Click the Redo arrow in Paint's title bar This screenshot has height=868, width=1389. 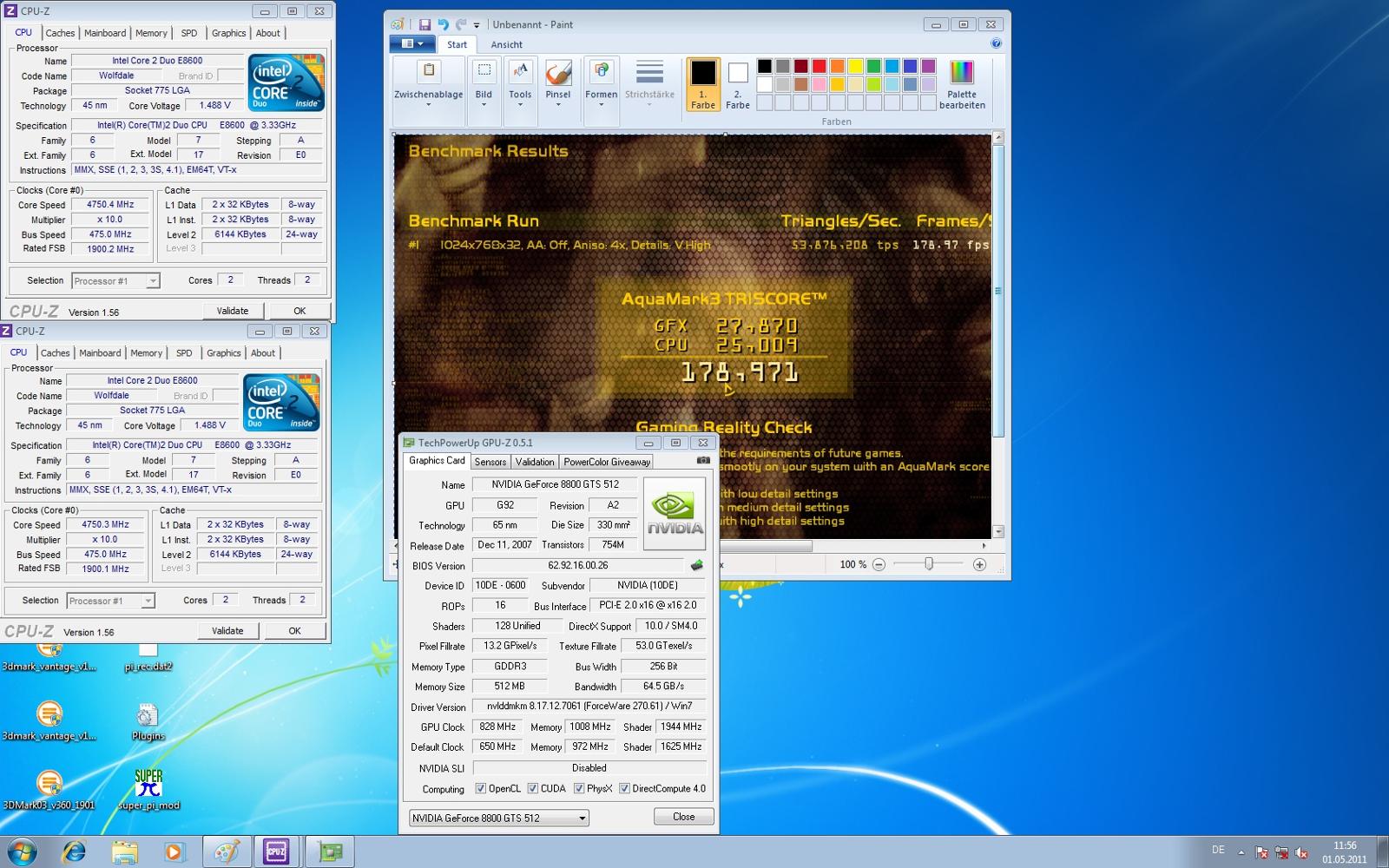[461, 24]
